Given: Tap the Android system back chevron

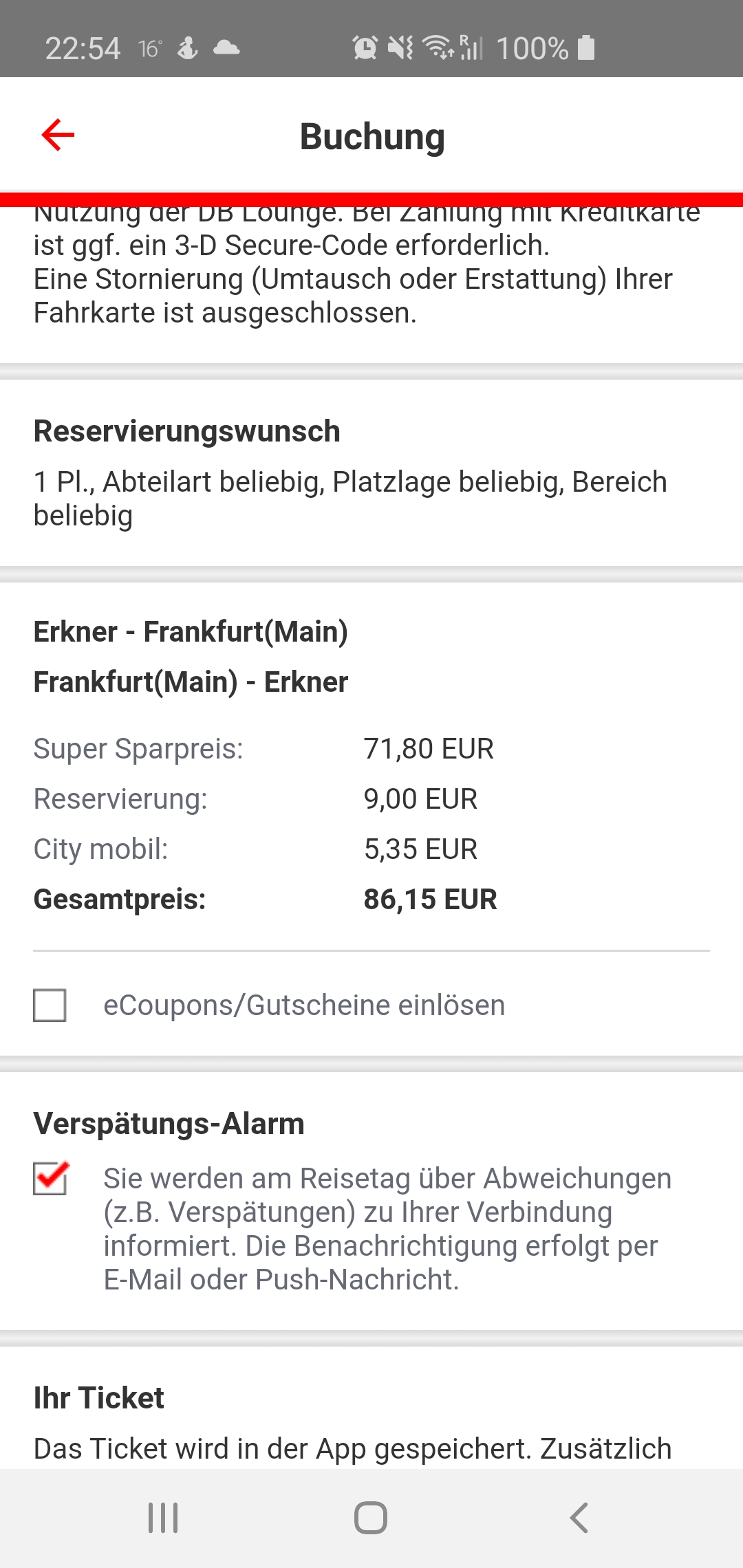Looking at the screenshot, I should click(x=579, y=1518).
